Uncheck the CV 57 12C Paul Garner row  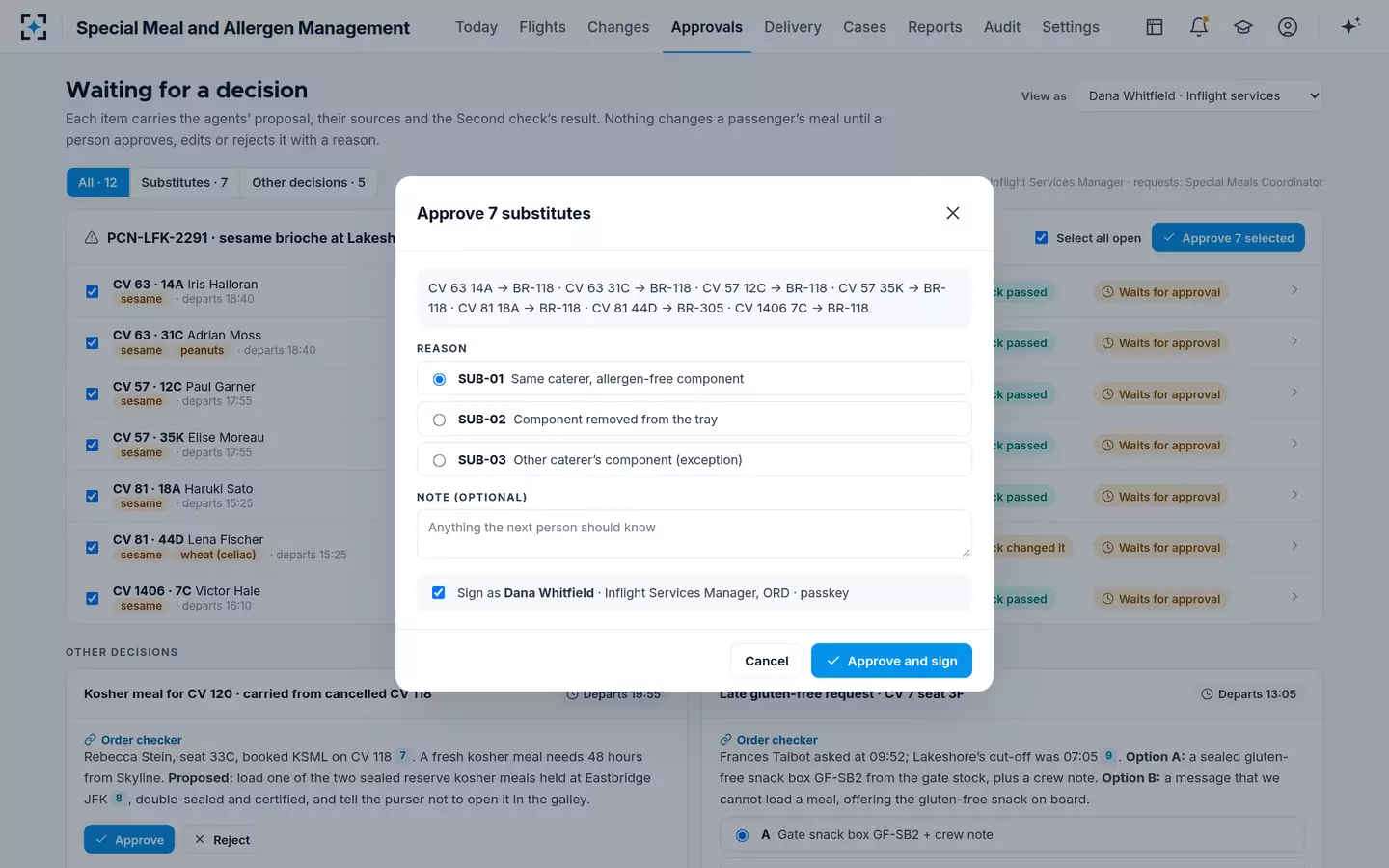[x=93, y=393]
